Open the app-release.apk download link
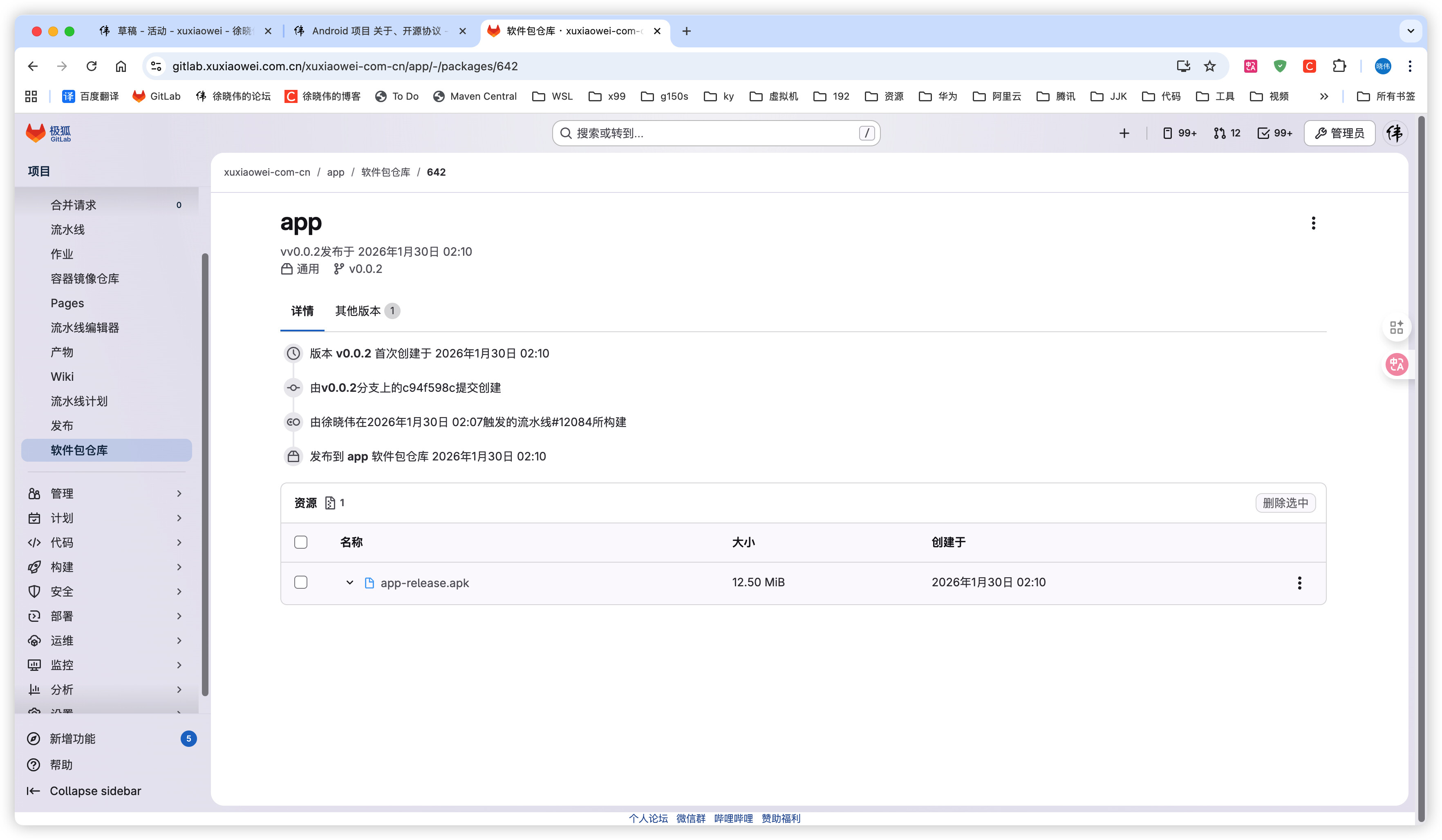The width and height of the screenshot is (1442, 840). (424, 583)
